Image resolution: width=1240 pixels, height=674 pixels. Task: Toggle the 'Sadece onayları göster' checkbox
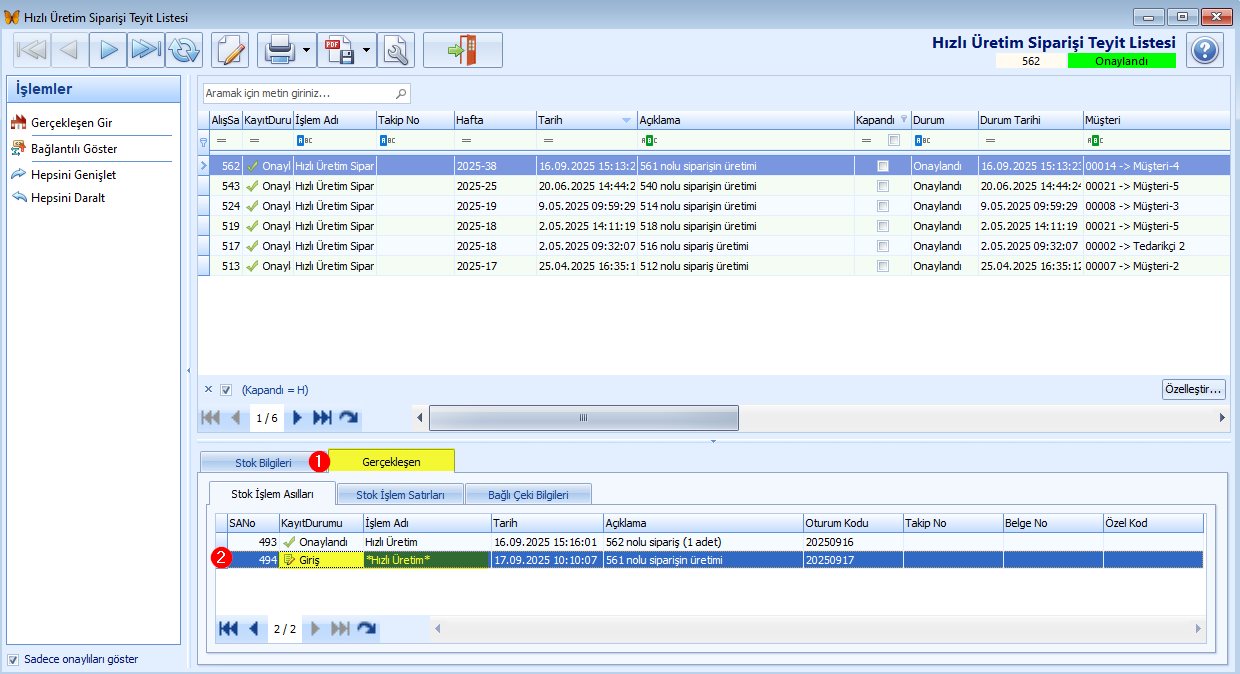[x=13, y=659]
